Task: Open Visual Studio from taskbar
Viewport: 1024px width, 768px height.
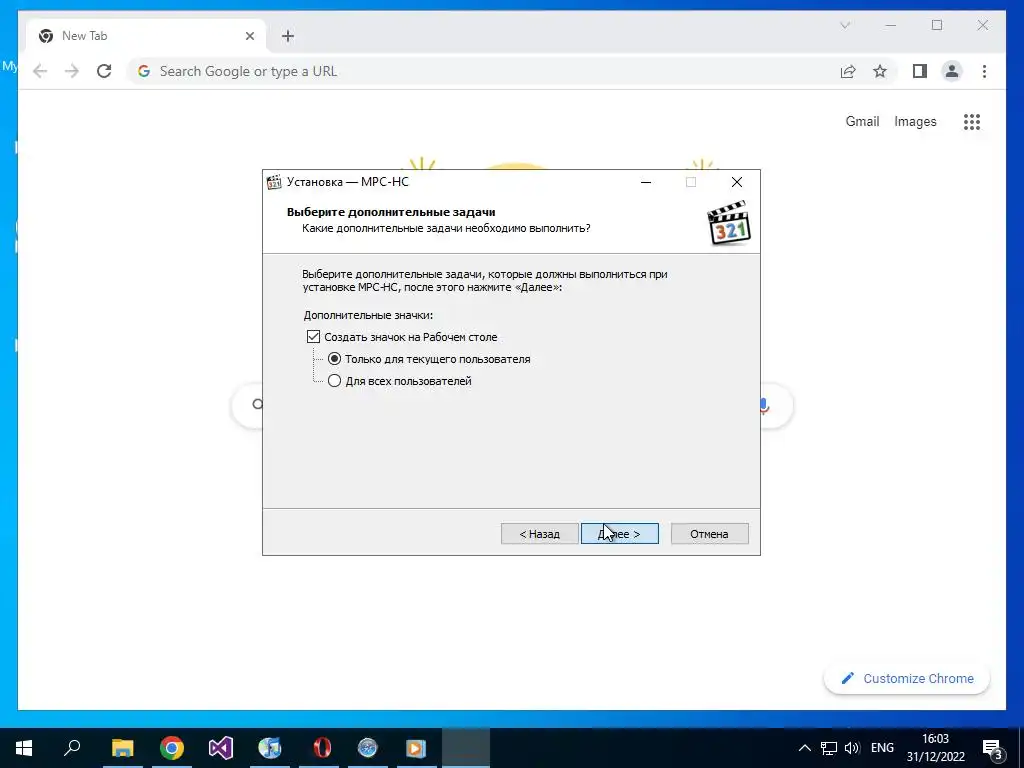Action: pos(221,748)
